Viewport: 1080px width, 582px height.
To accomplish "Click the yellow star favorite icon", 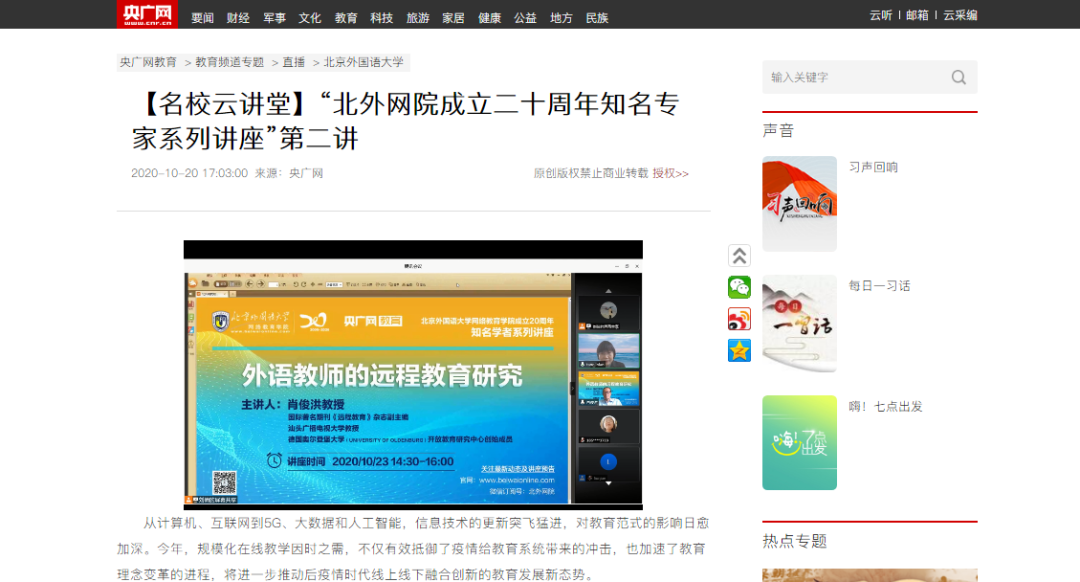I will point(739,351).
